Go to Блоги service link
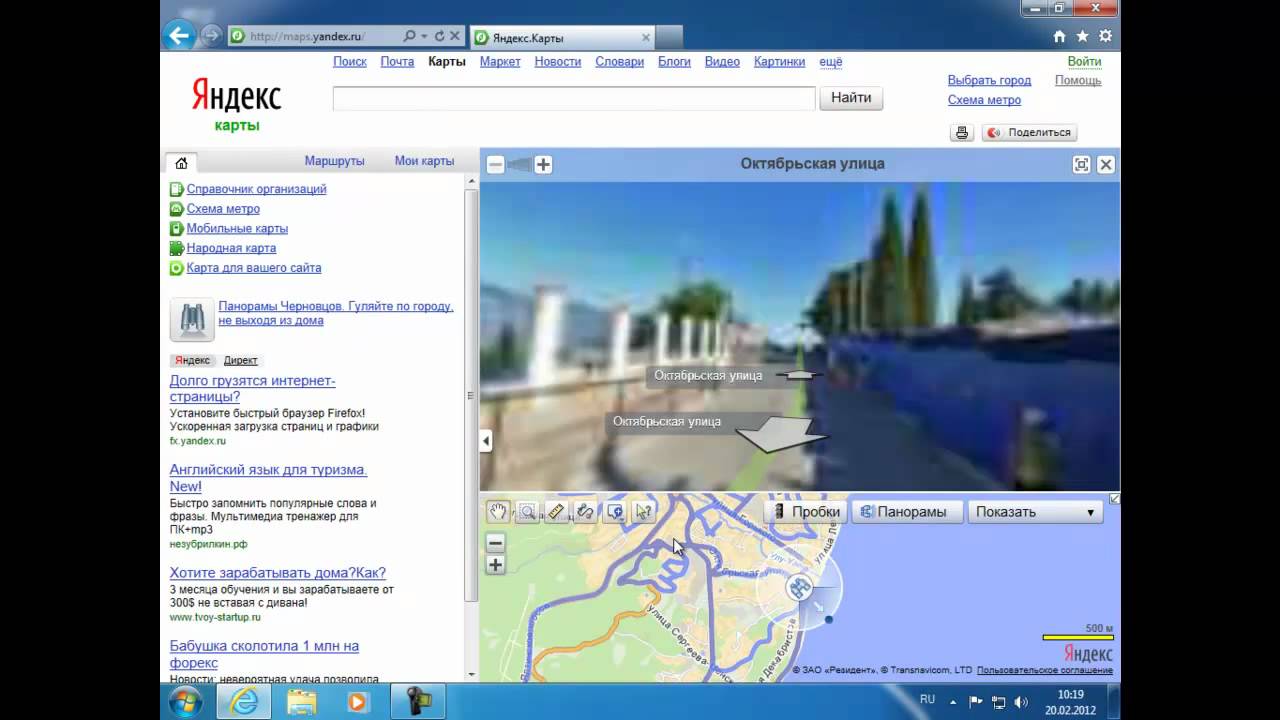Viewport: 1280px width, 720px height. click(x=674, y=62)
